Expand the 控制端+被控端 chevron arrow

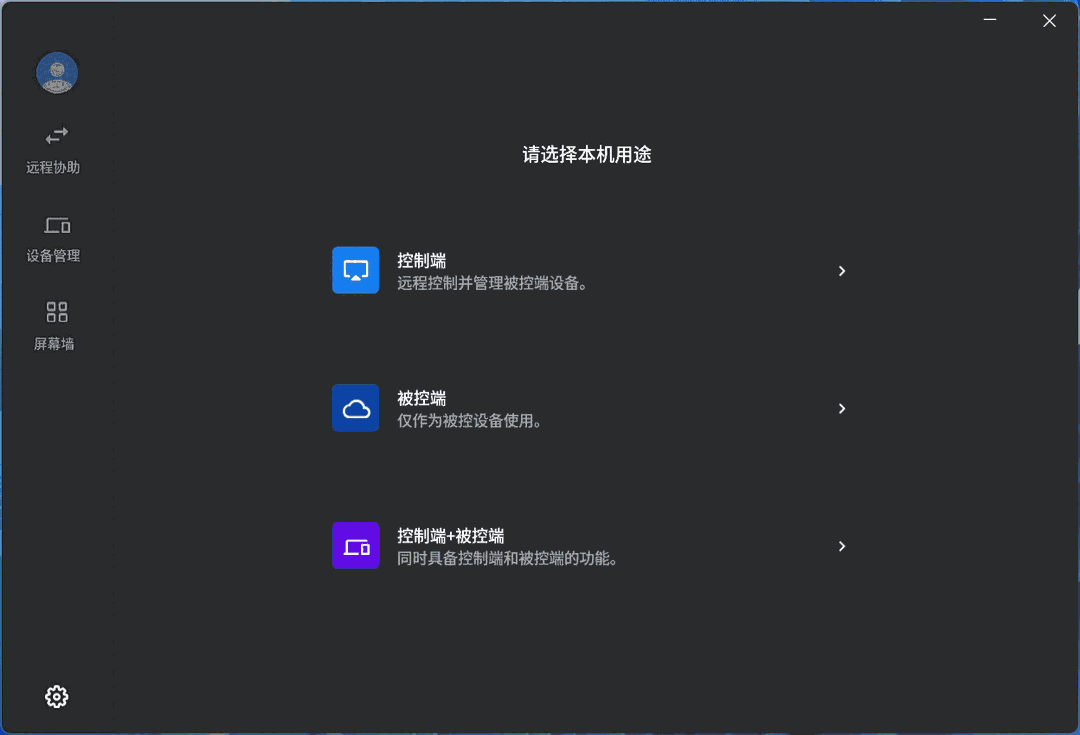click(x=842, y=546)
